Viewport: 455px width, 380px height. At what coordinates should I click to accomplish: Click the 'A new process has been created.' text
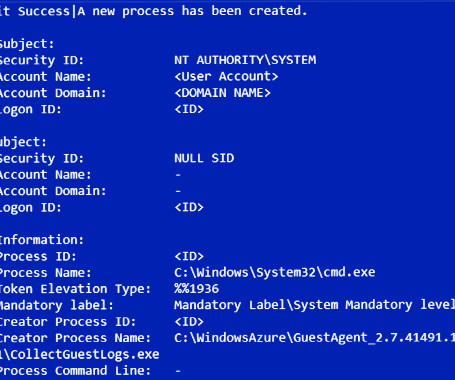click(192, 11)
